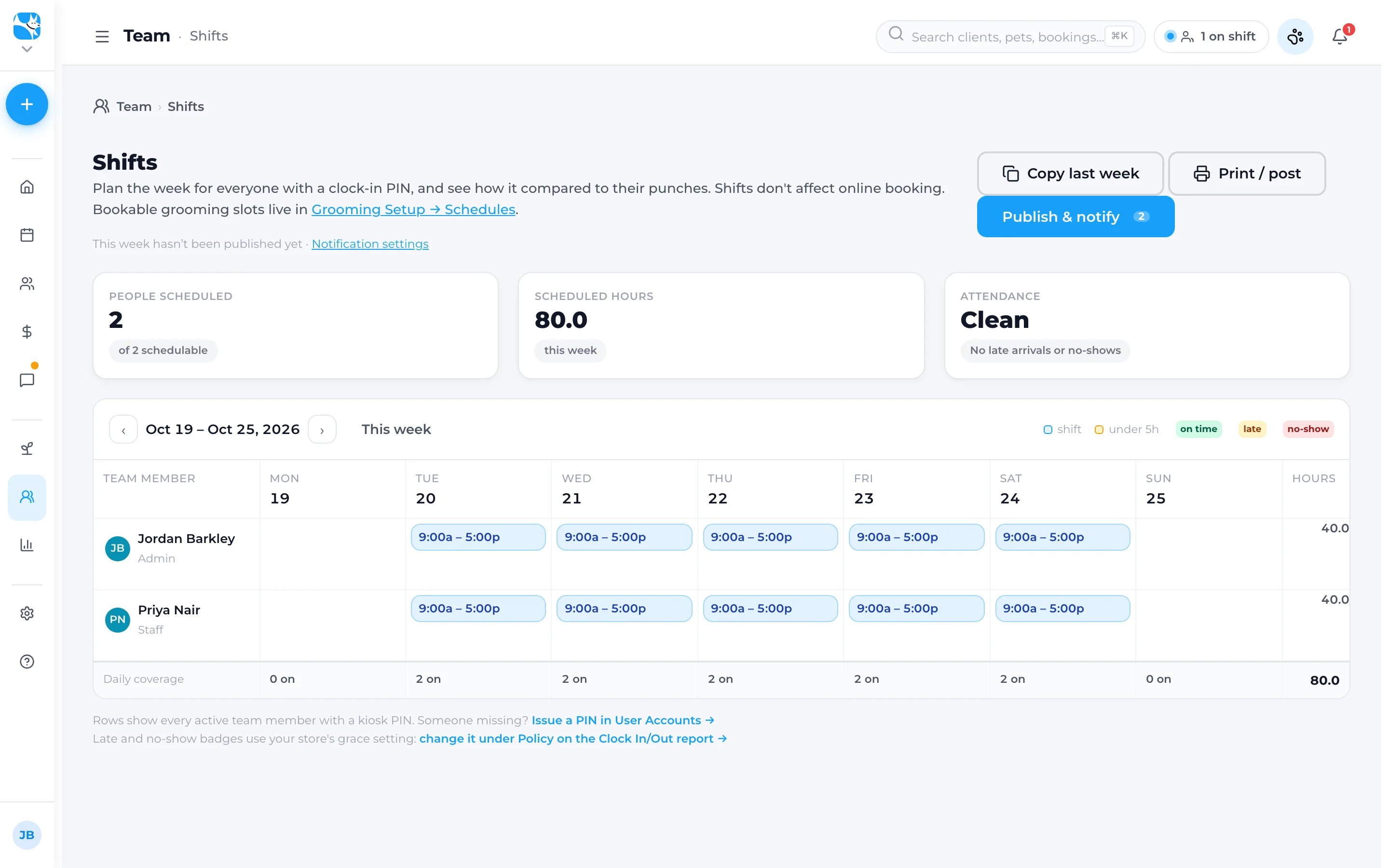1389x868 pixels.
Task: Open the Clients people icon in sidebar
Action: [27, 284]
